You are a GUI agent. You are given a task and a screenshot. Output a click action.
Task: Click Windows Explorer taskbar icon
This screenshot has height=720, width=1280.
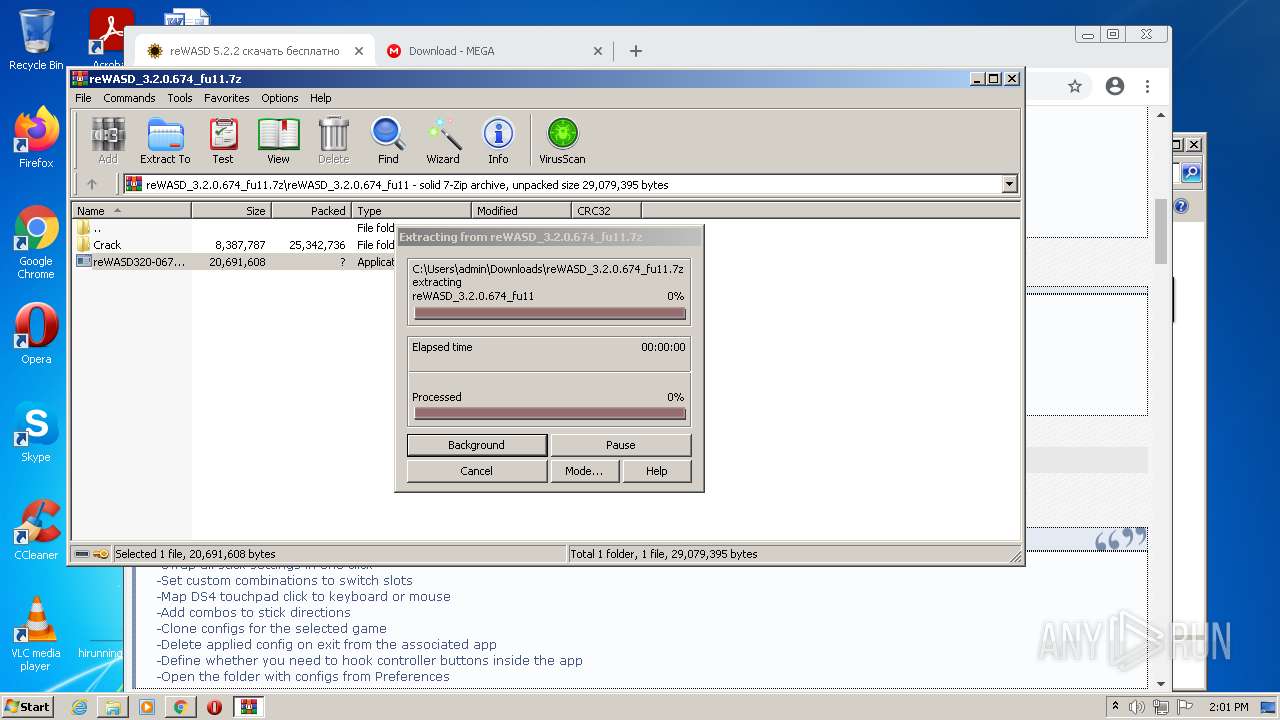pos(113,707)
